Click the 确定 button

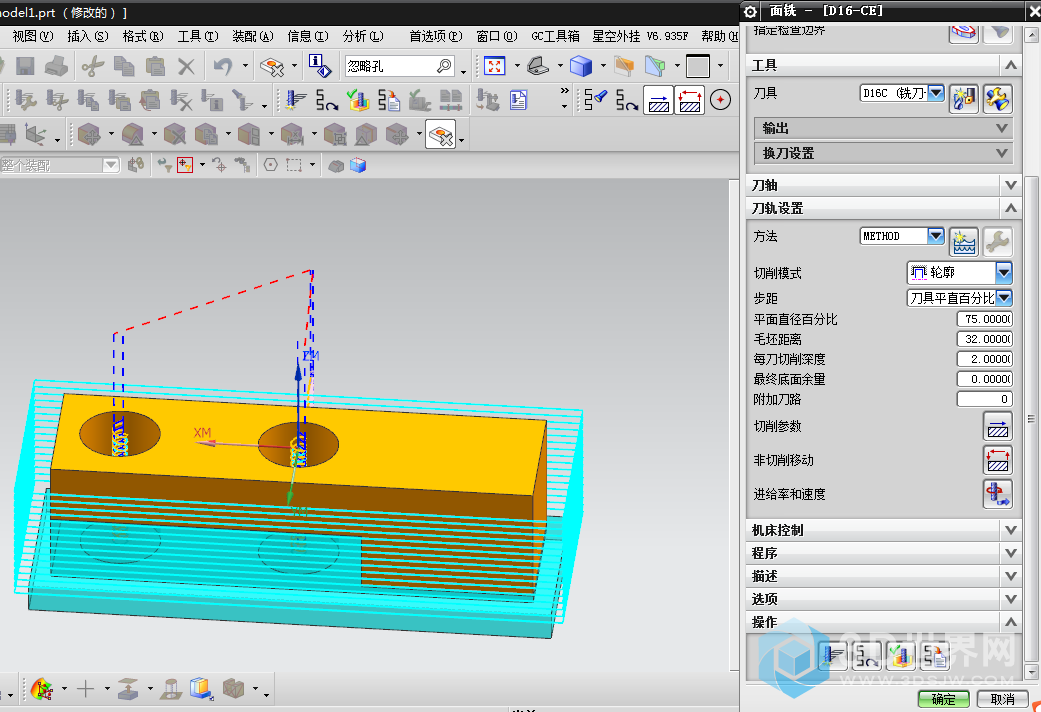click(943, 699)
